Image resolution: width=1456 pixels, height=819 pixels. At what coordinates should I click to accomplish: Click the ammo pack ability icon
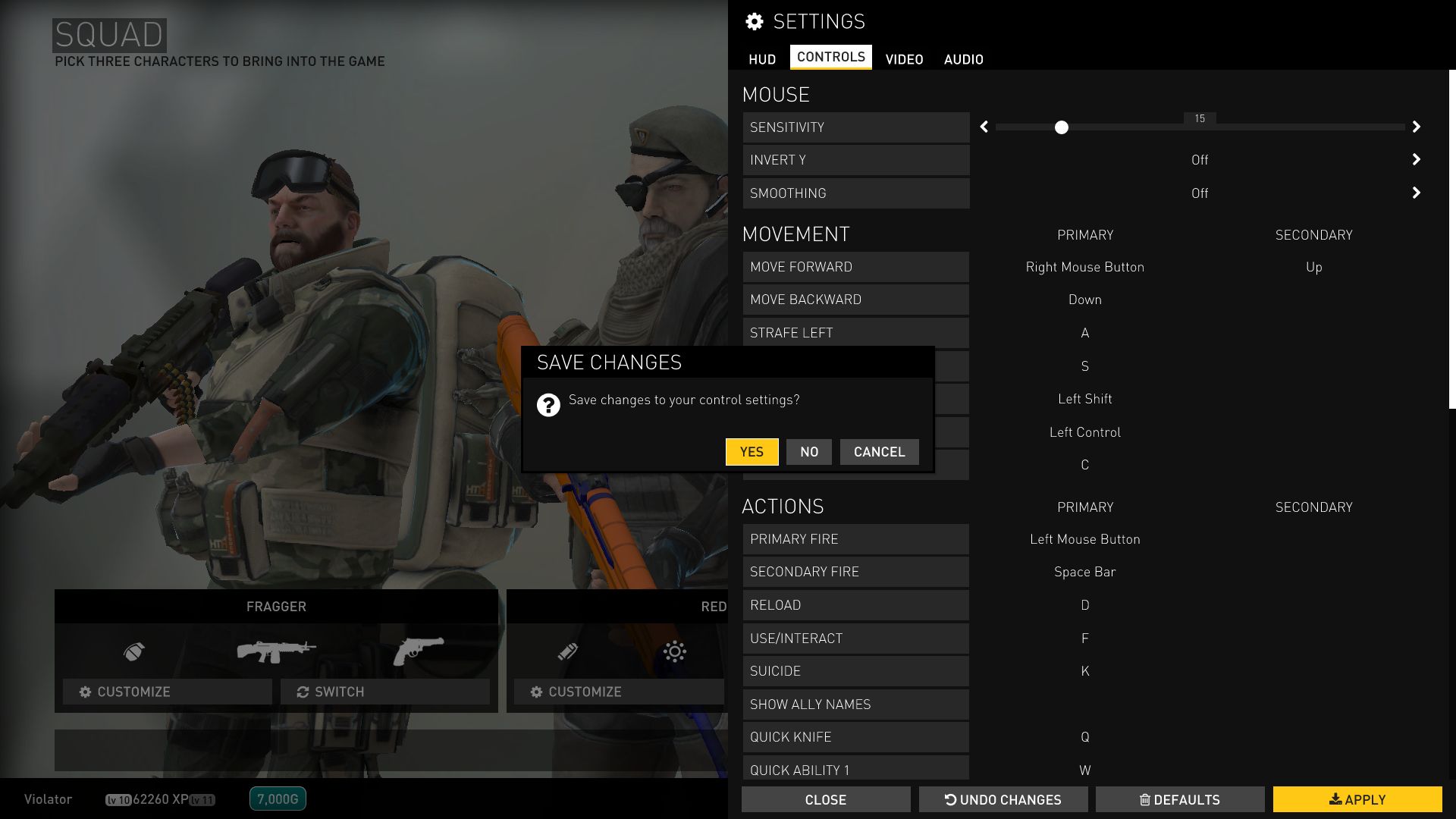click(567, 651)
